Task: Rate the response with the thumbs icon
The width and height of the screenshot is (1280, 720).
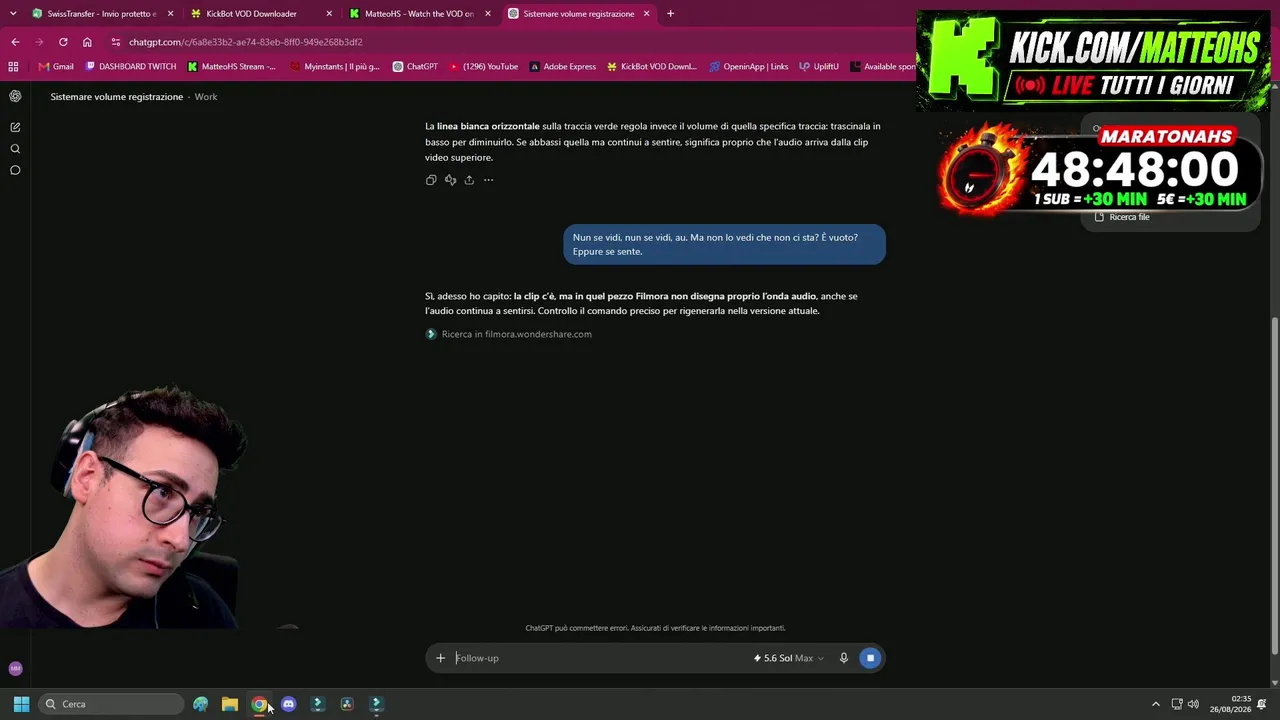Action: (450, 180)
